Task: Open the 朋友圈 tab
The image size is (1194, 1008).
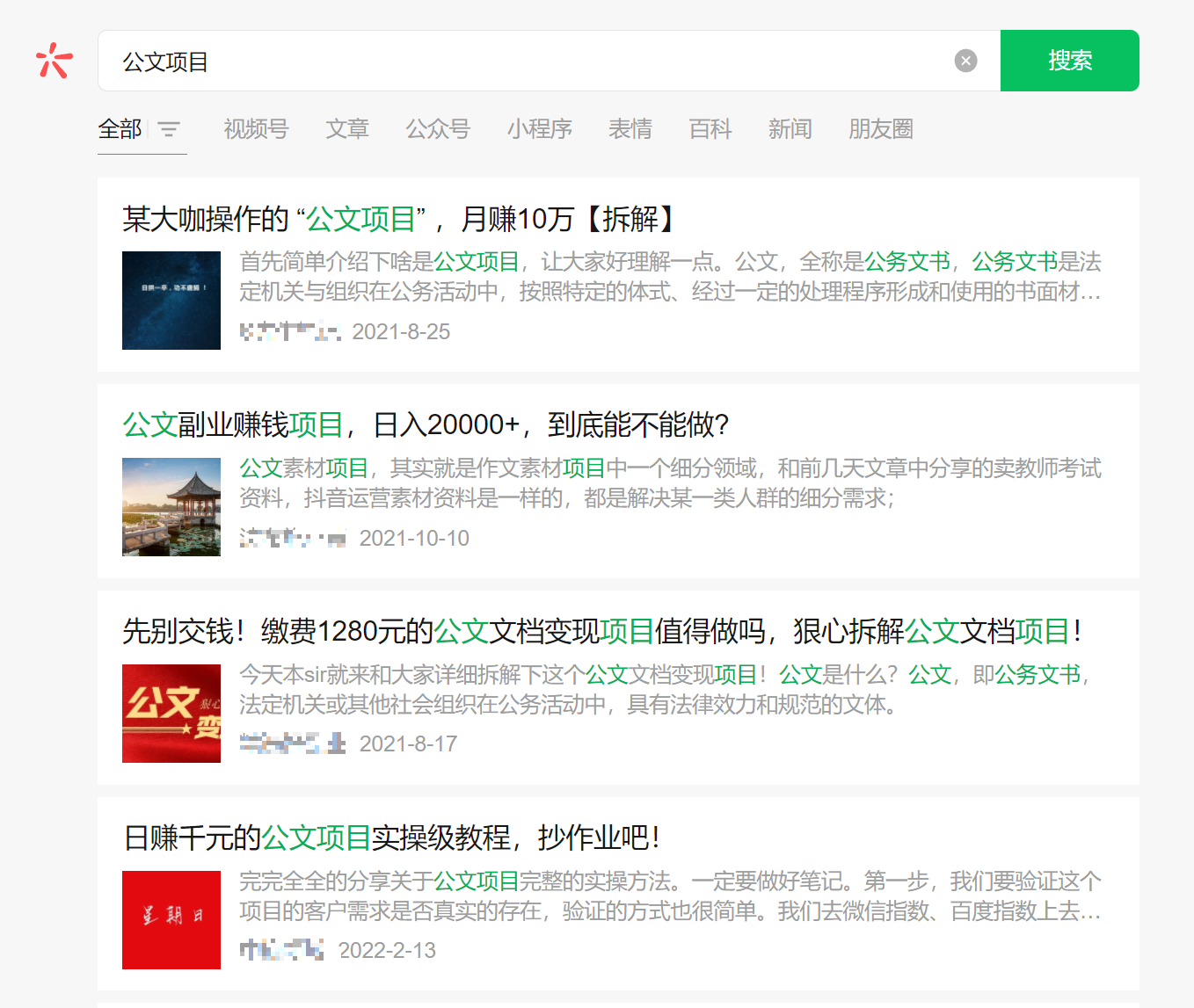Action: click(x=880, y=130)
